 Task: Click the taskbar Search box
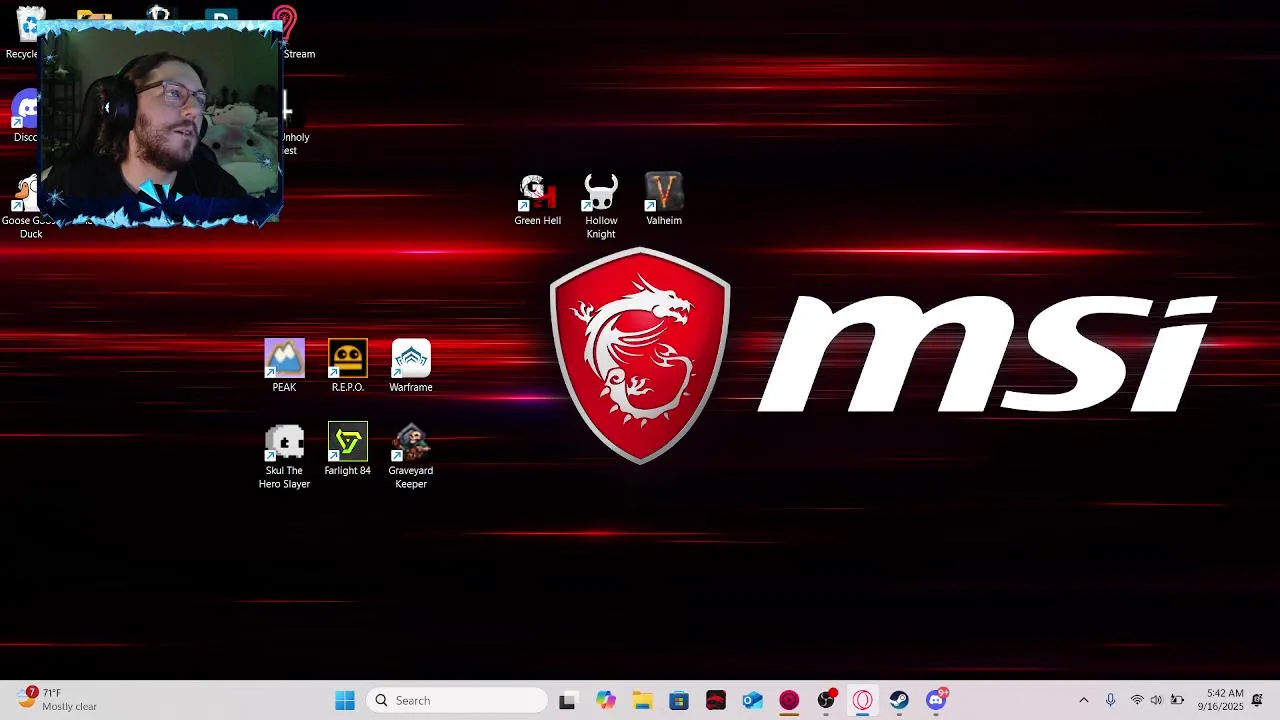pos(457,701)
